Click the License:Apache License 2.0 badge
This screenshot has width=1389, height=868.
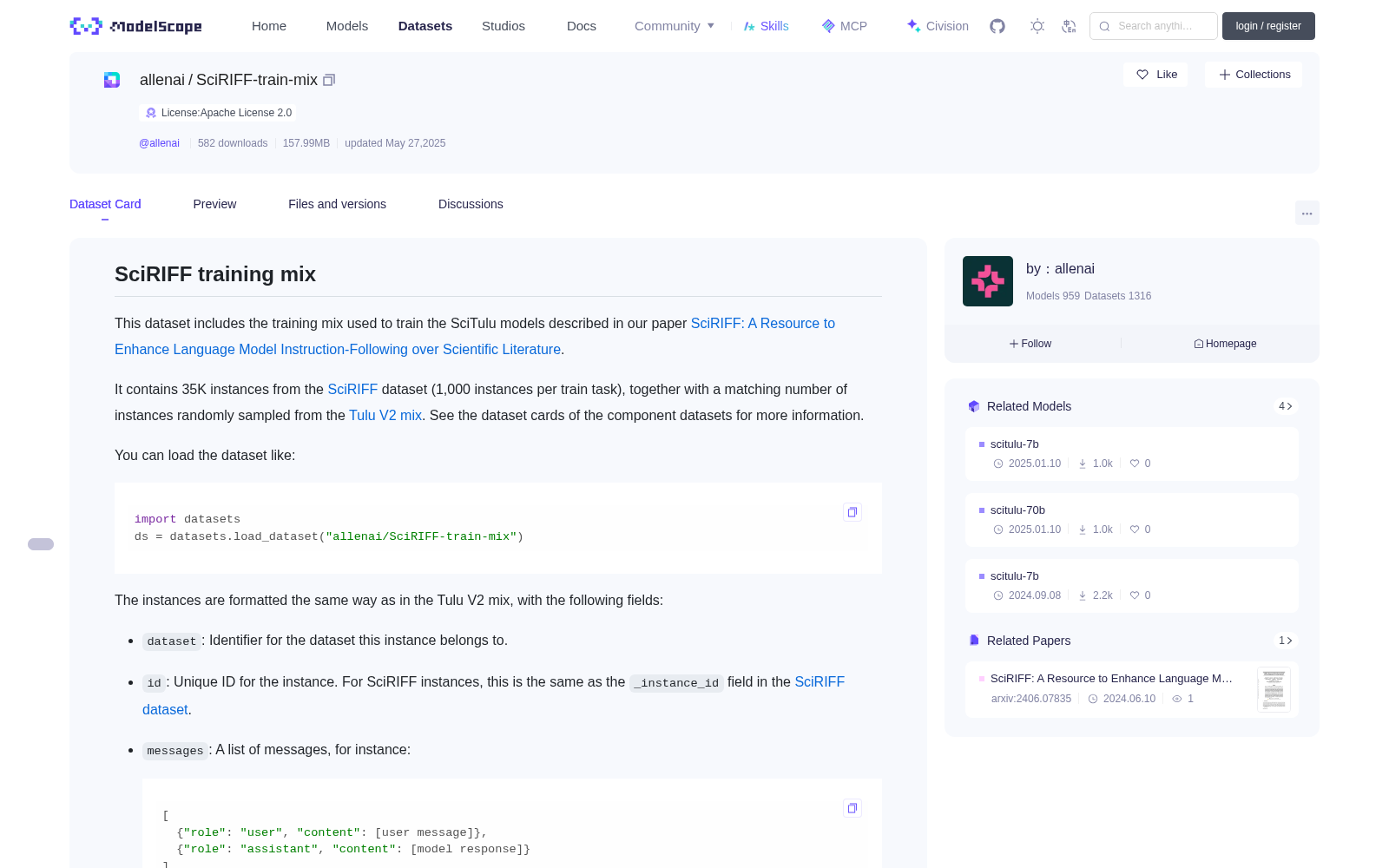218,113
